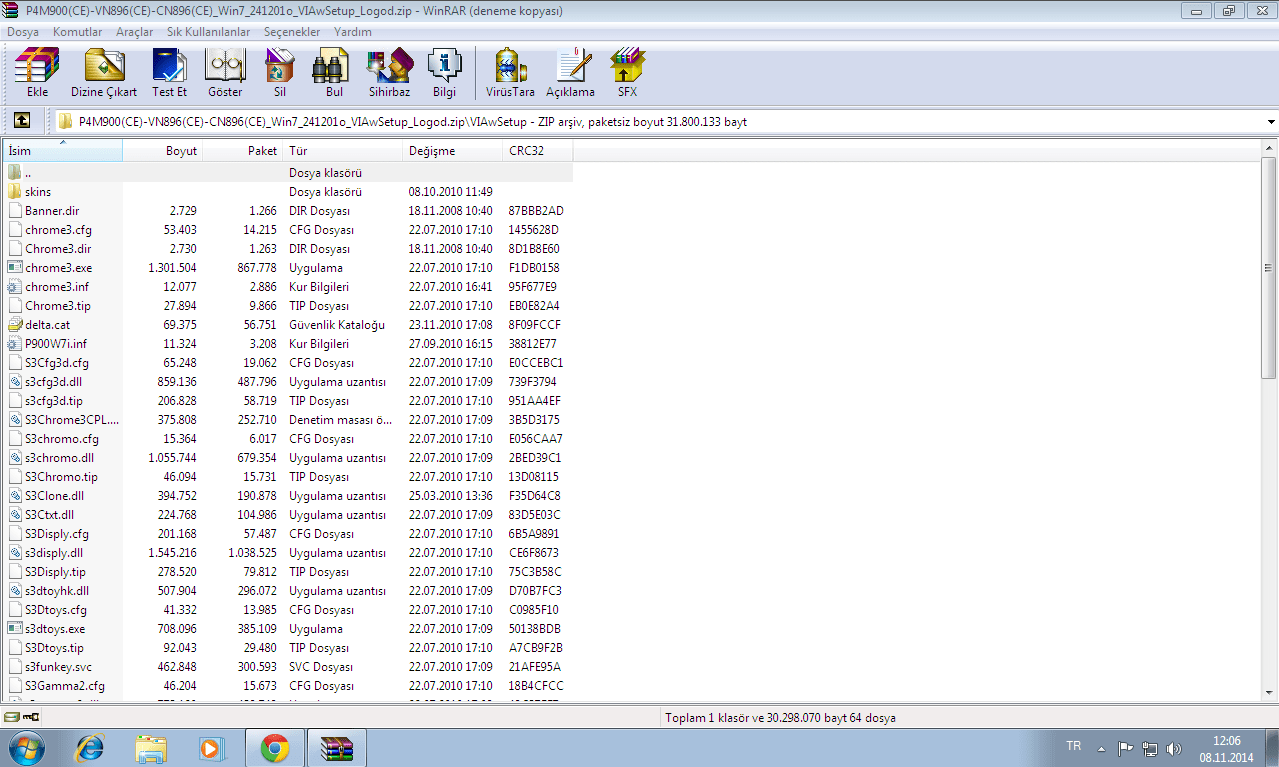The height and width of the screenshot is (767, 1279).
Task: Click the Windows Start button
Action: [x=27, y=747]
